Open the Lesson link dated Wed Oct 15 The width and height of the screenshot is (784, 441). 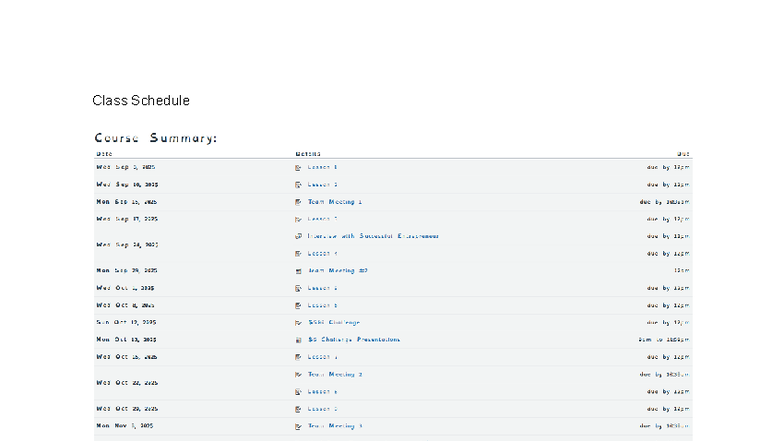tap(322, 357)
